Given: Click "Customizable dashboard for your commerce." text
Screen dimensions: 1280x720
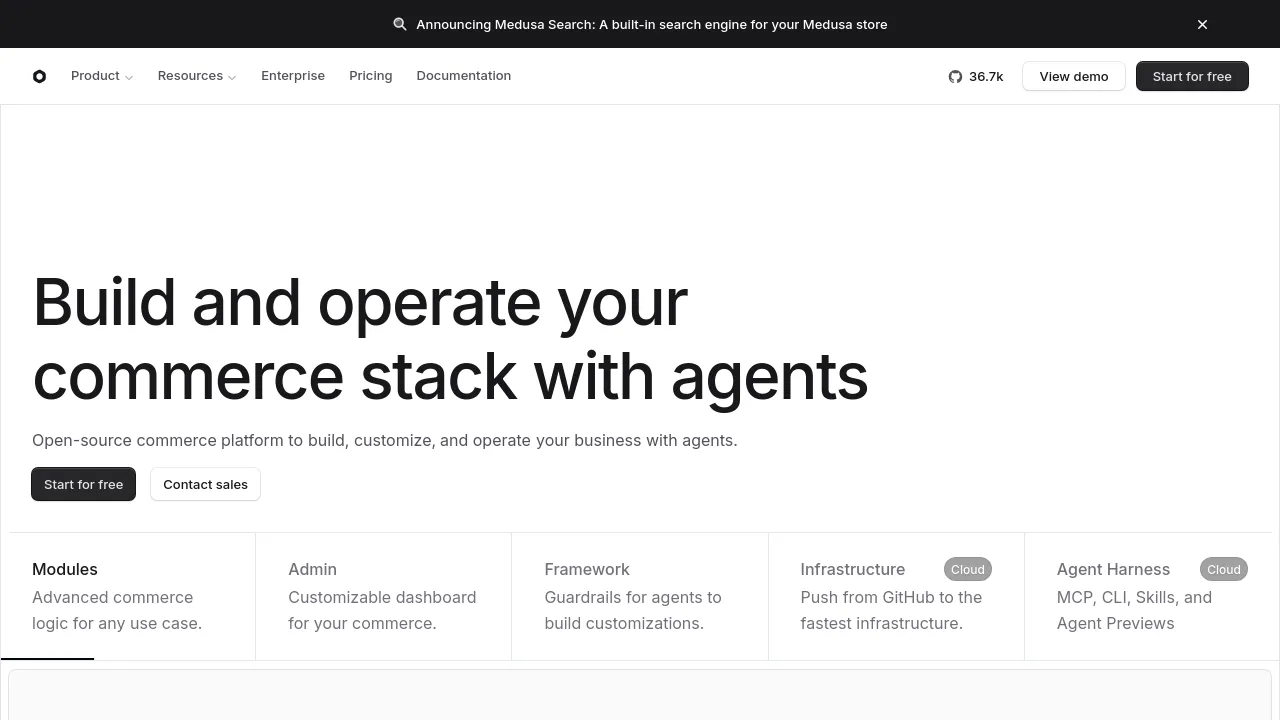Looking at the screenshot, I should tap(382, 610).
